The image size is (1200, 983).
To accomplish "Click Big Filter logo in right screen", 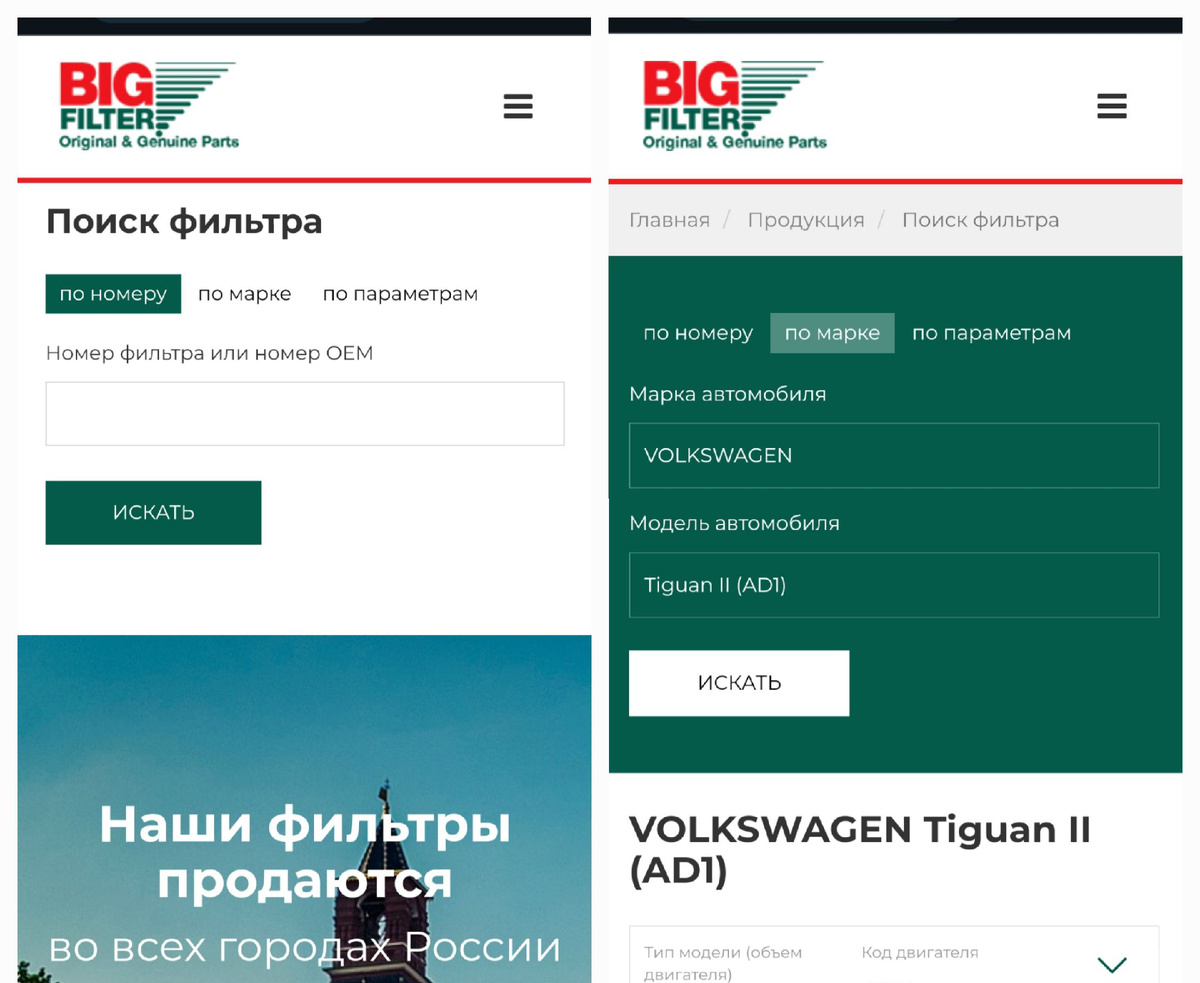I will pos(734,105).
